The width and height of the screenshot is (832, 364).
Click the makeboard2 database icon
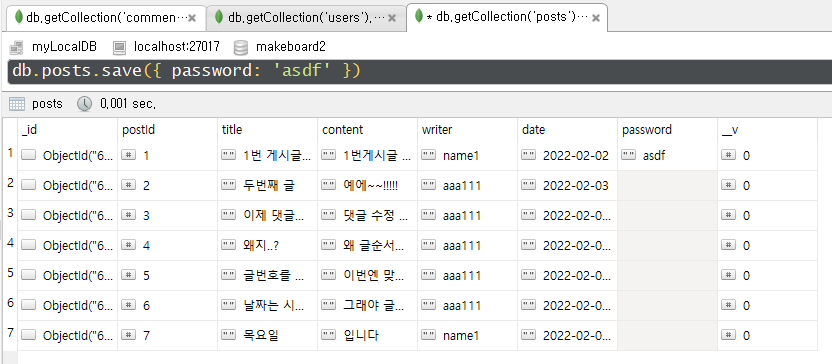pyautogui.click(x=241, y=47)
